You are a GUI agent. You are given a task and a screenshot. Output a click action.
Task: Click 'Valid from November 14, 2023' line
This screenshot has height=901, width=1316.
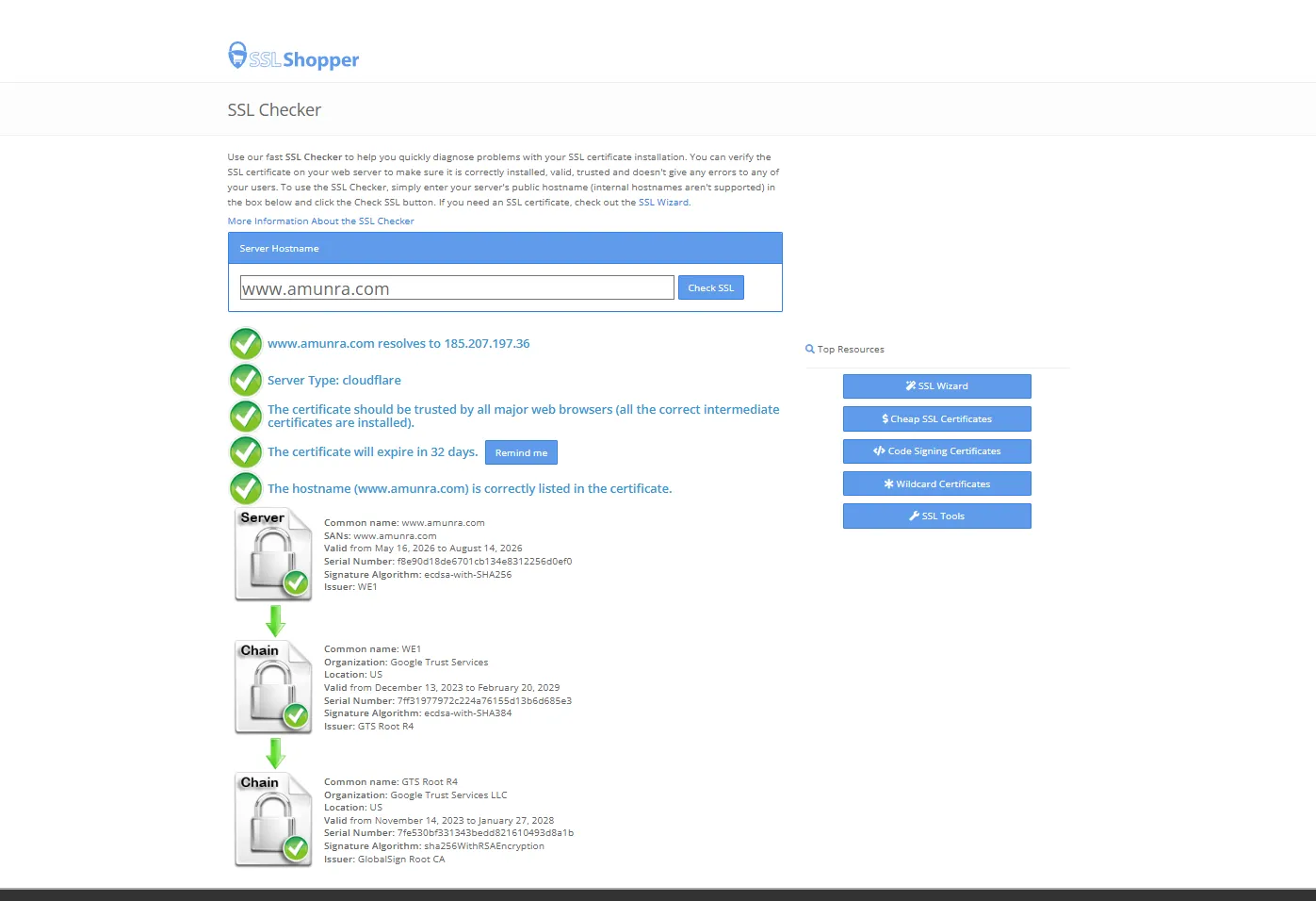[x=439, y=821]
